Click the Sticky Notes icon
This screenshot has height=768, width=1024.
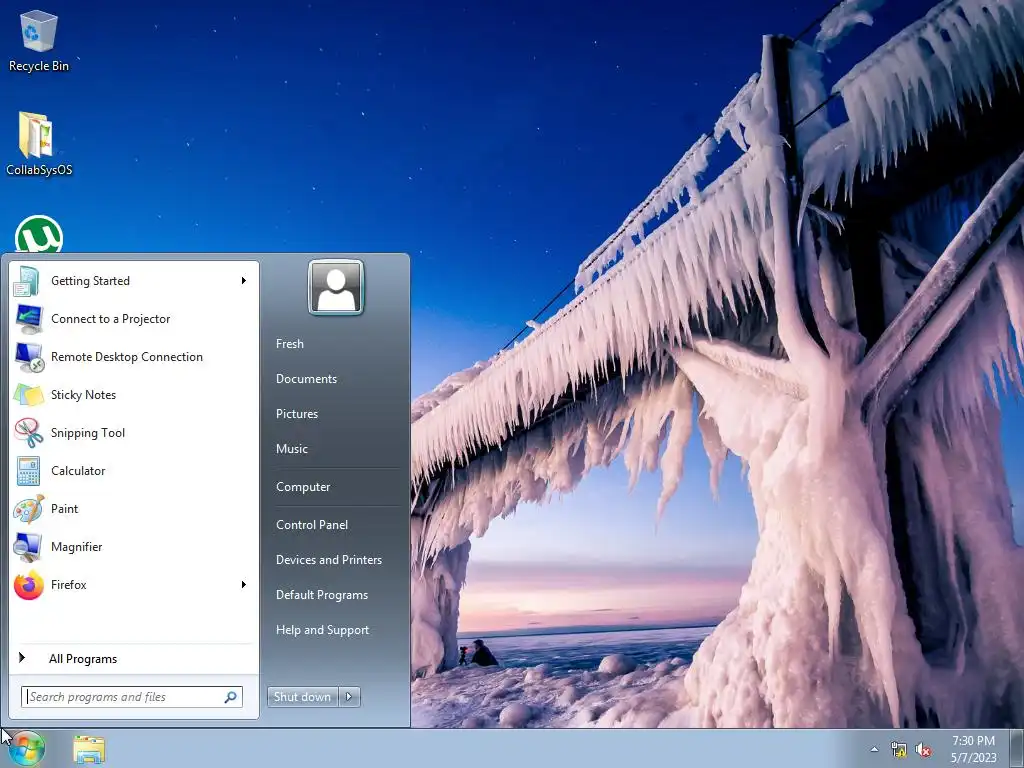[x=28, y=395]
